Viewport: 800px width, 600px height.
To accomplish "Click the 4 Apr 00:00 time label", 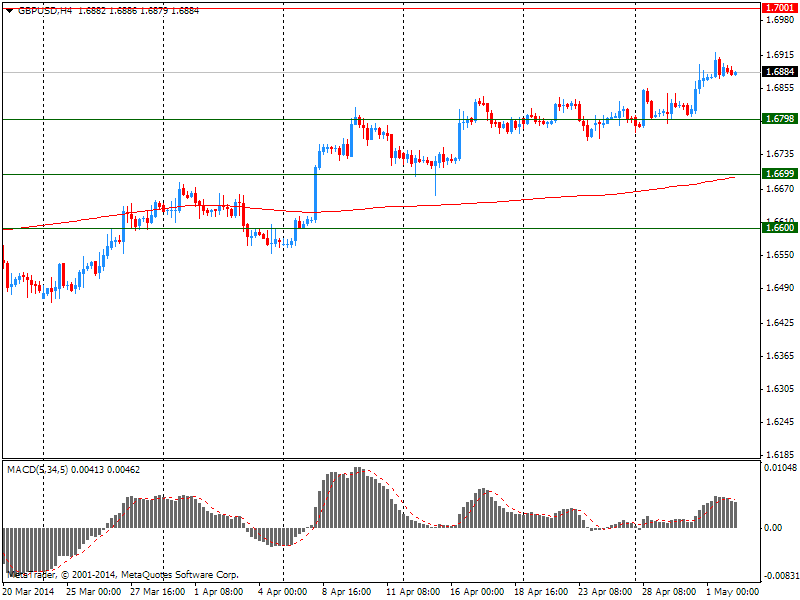I will [283, 592].
